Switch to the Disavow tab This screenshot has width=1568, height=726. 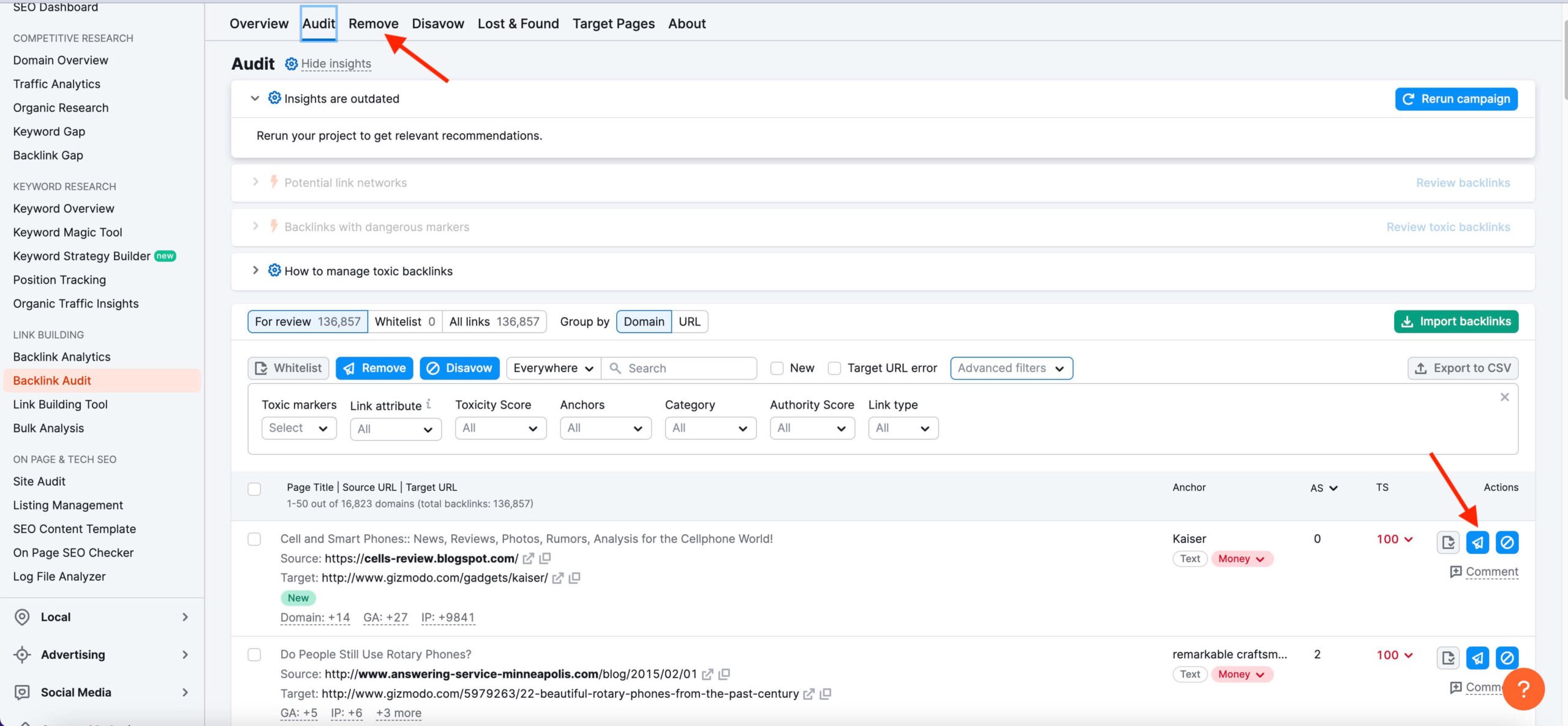438,23
